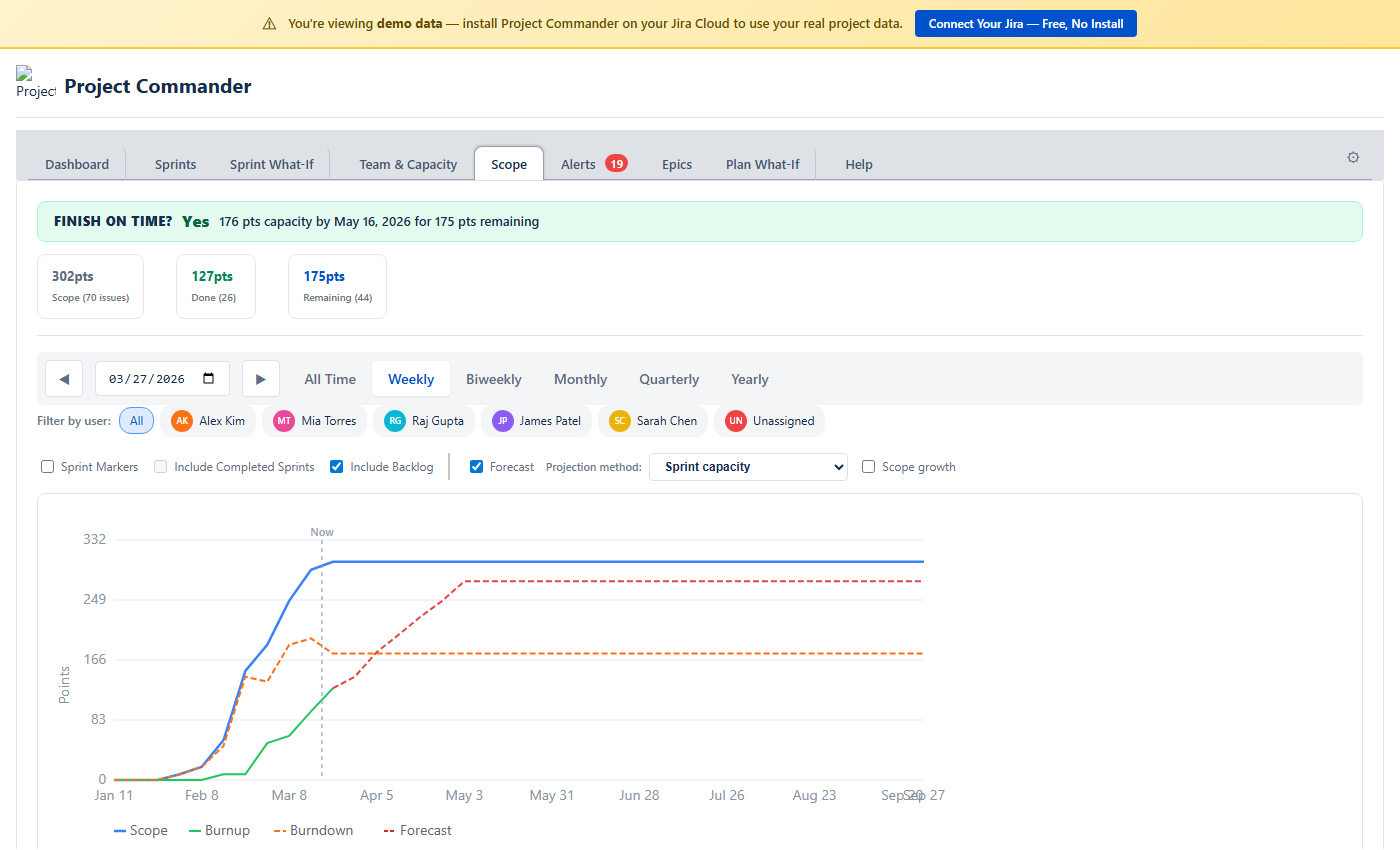Enable the Scope growth checkbox
This screenshot has height=850, width=1400.
tap(869, 467)
